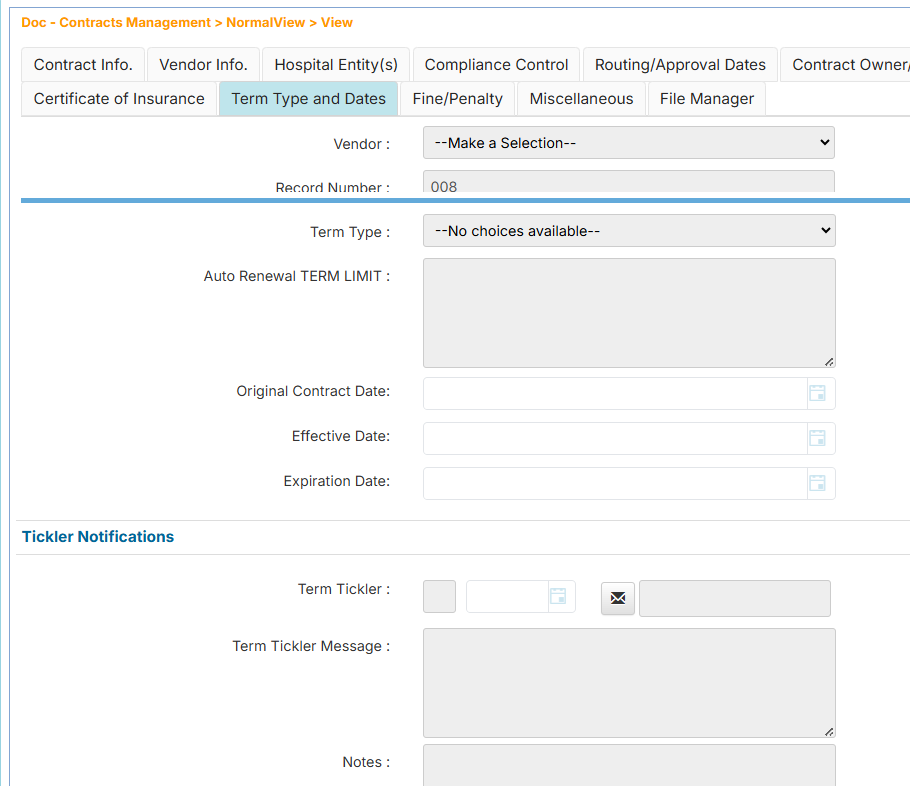This screenshot has height=786, width=910.
Task: Open calendar picker for Effective Date
Action: tap(817, 438)
